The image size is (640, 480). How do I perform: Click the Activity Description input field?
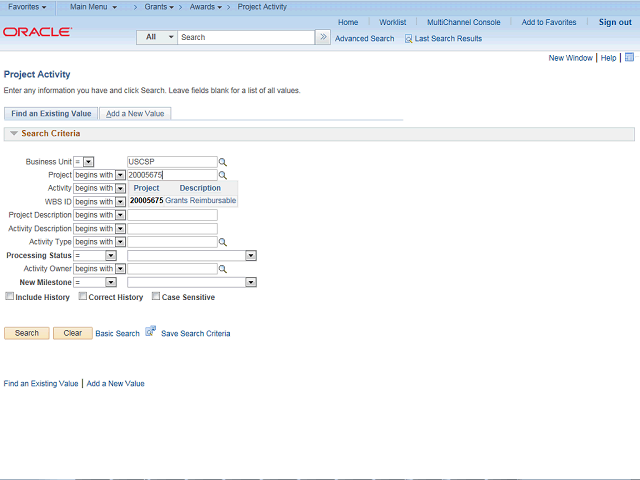(x=172, y=229)
